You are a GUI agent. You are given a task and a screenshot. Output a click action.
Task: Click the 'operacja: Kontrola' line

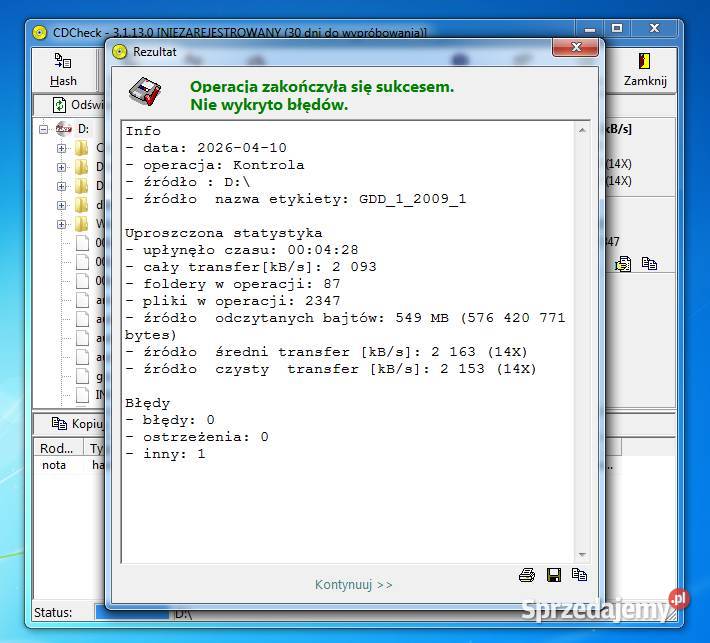[215, 165]
